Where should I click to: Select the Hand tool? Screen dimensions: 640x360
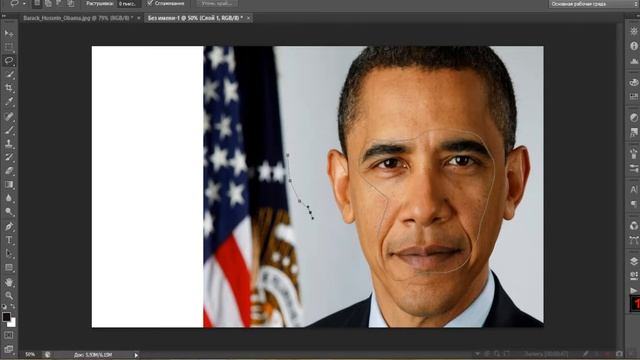click(x=9, y=282)
